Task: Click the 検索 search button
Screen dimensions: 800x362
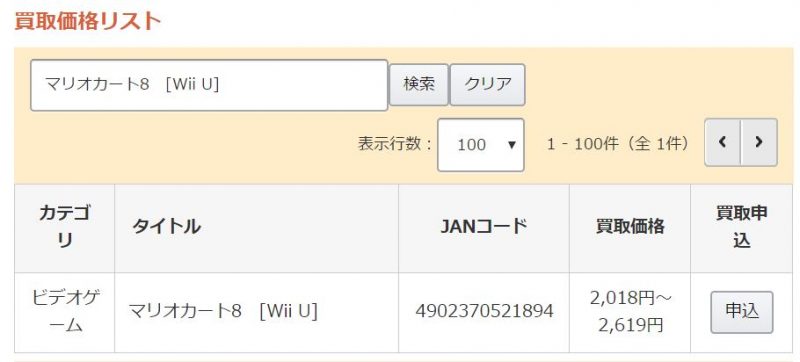Action: pyautogui.click(x=419, y=85)
